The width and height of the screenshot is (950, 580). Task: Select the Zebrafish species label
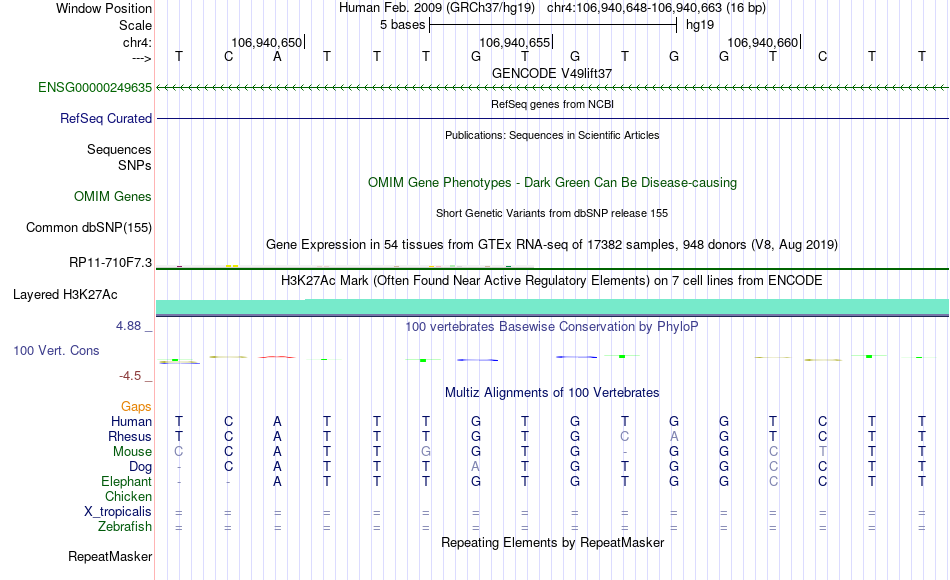tap(125, 526)
